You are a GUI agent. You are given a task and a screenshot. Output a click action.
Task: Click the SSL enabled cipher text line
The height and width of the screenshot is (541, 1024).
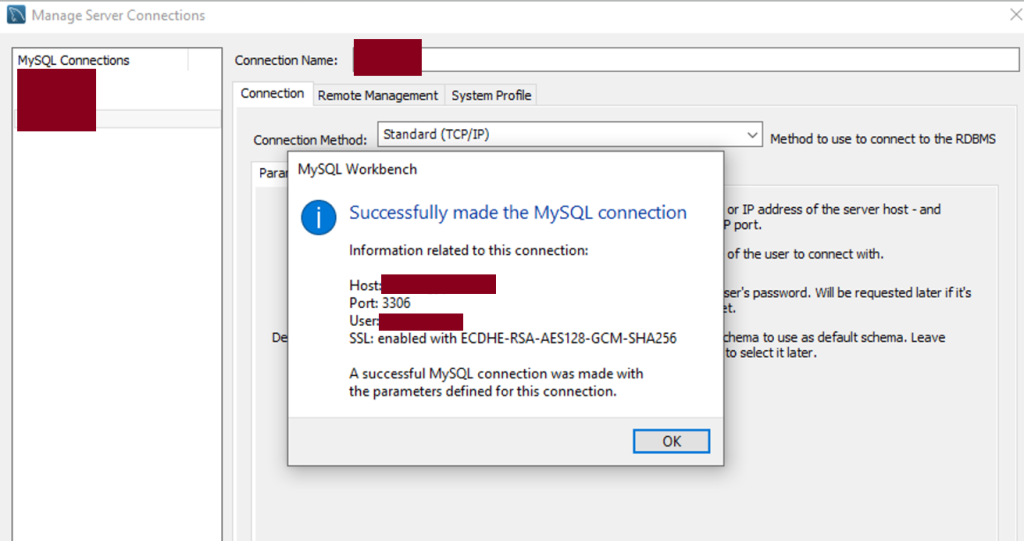point(513,338)
